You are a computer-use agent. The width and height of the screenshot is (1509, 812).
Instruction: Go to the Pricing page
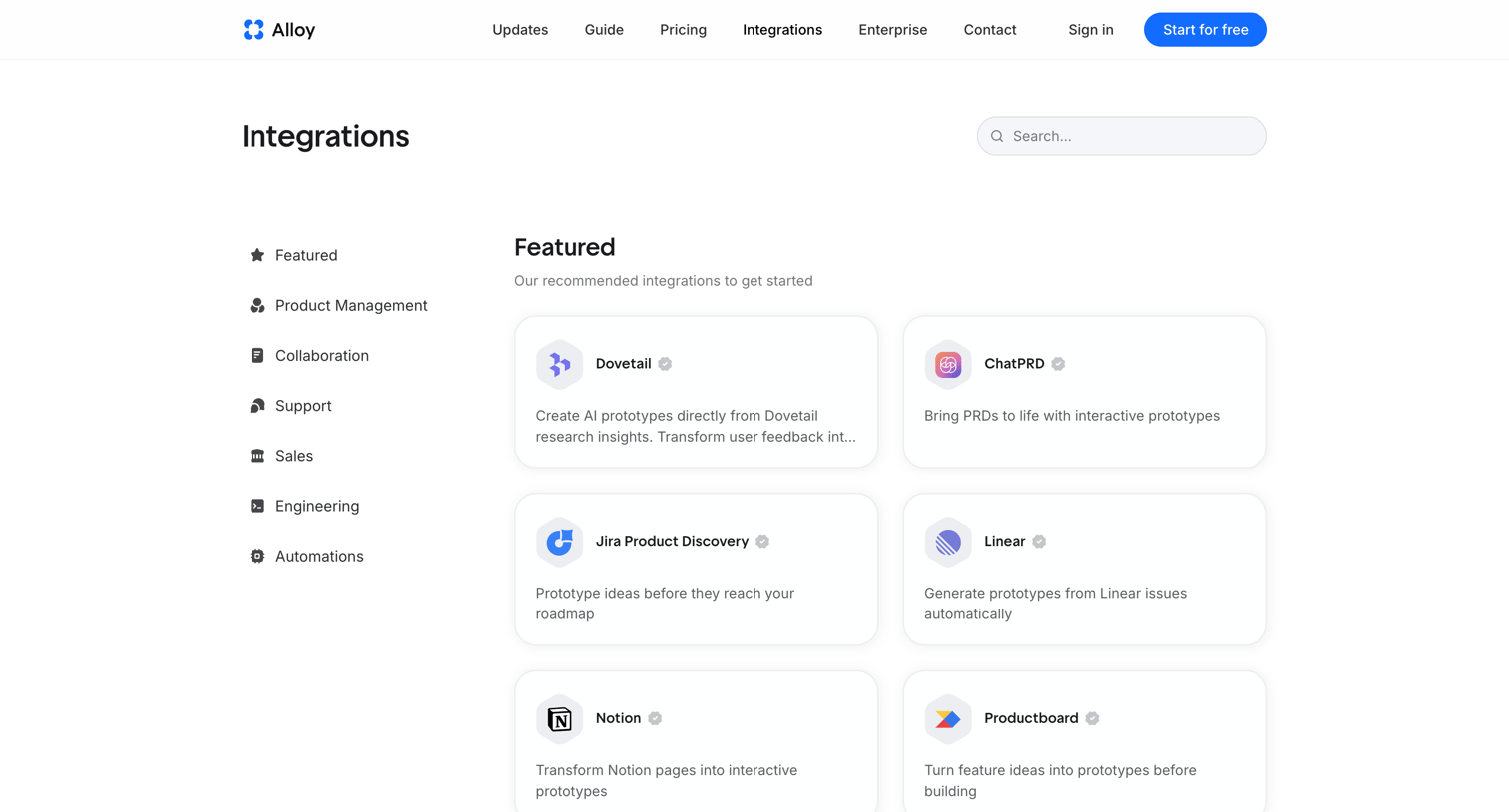(683, 30)
